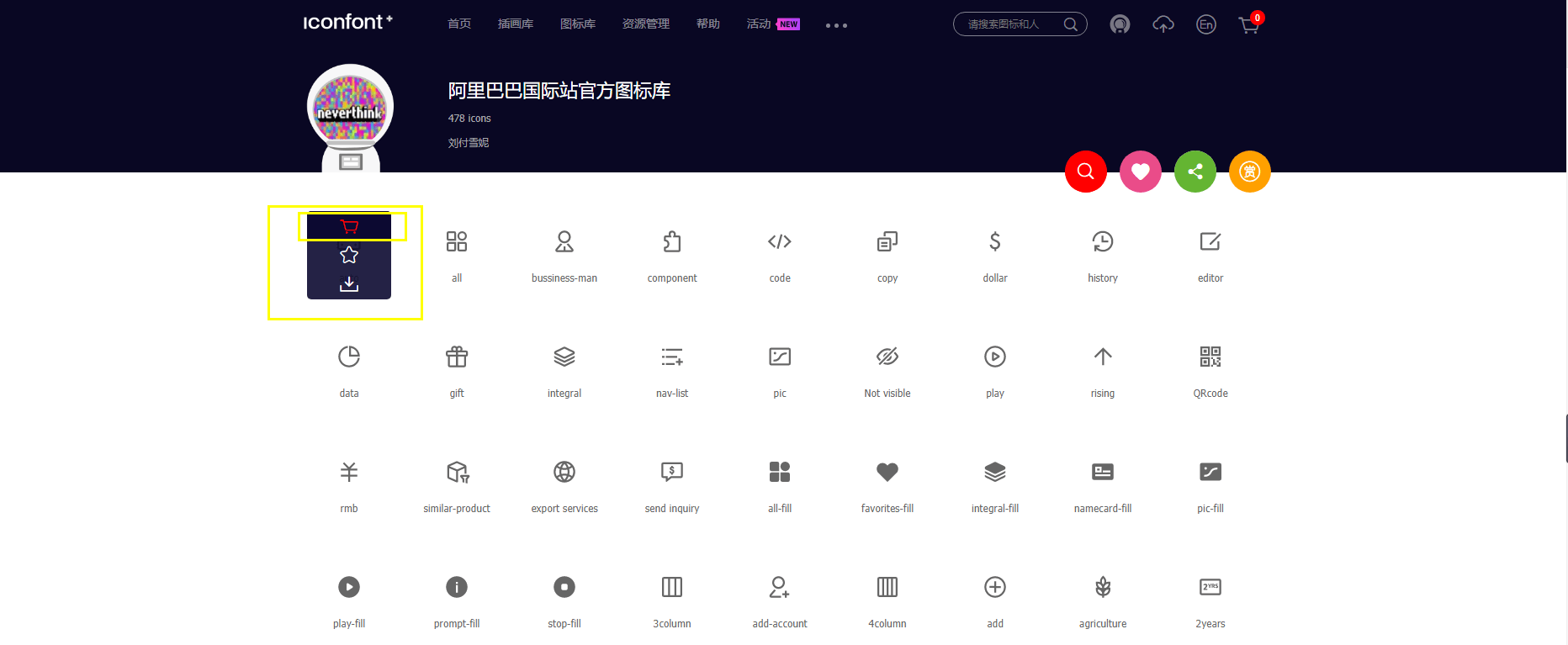
Task: Click the pink heart favorite button
Action: coord(1141,172)
